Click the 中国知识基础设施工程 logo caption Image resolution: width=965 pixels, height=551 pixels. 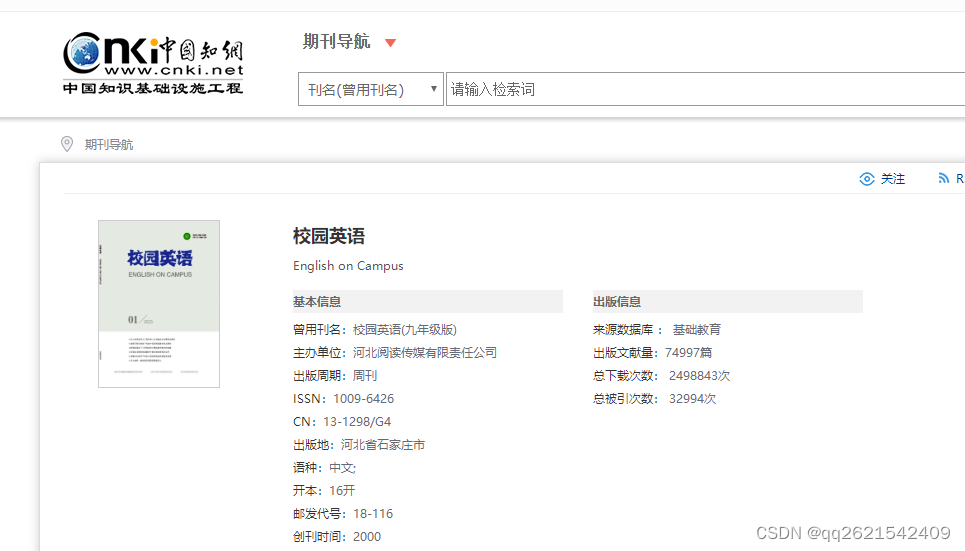(x=153, y=88)
